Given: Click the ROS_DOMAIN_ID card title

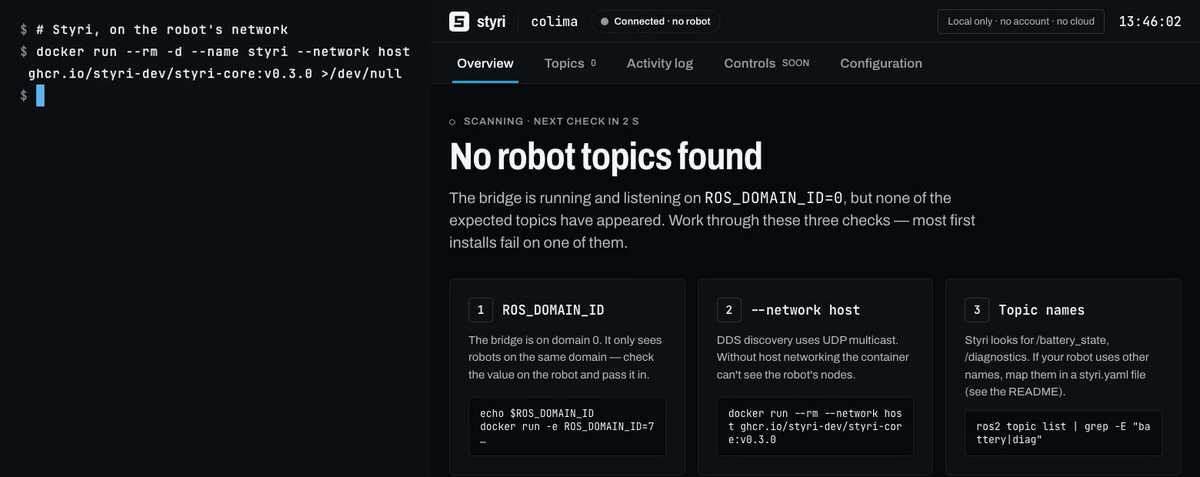Looking at the screenshot, I should [x=553, y=310].
